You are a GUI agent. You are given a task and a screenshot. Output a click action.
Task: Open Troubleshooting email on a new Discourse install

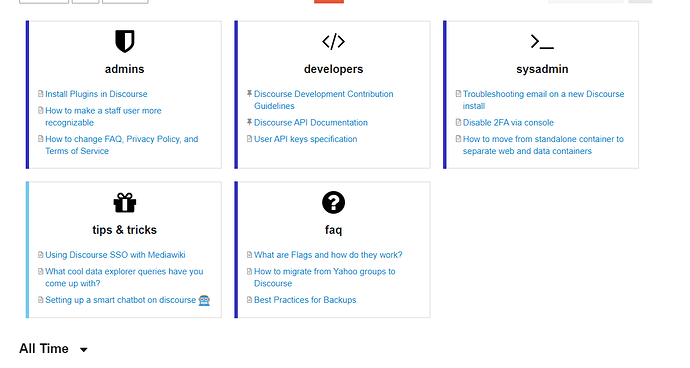click(x=543, y=99)
